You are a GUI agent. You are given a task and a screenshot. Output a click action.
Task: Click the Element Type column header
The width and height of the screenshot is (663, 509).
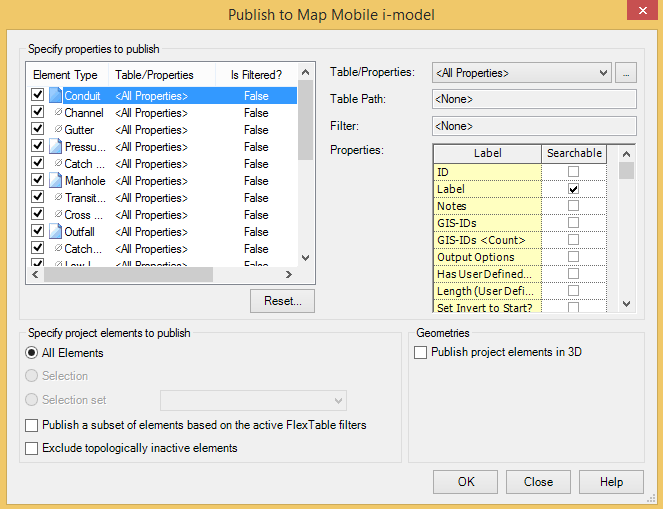[68, 75]
